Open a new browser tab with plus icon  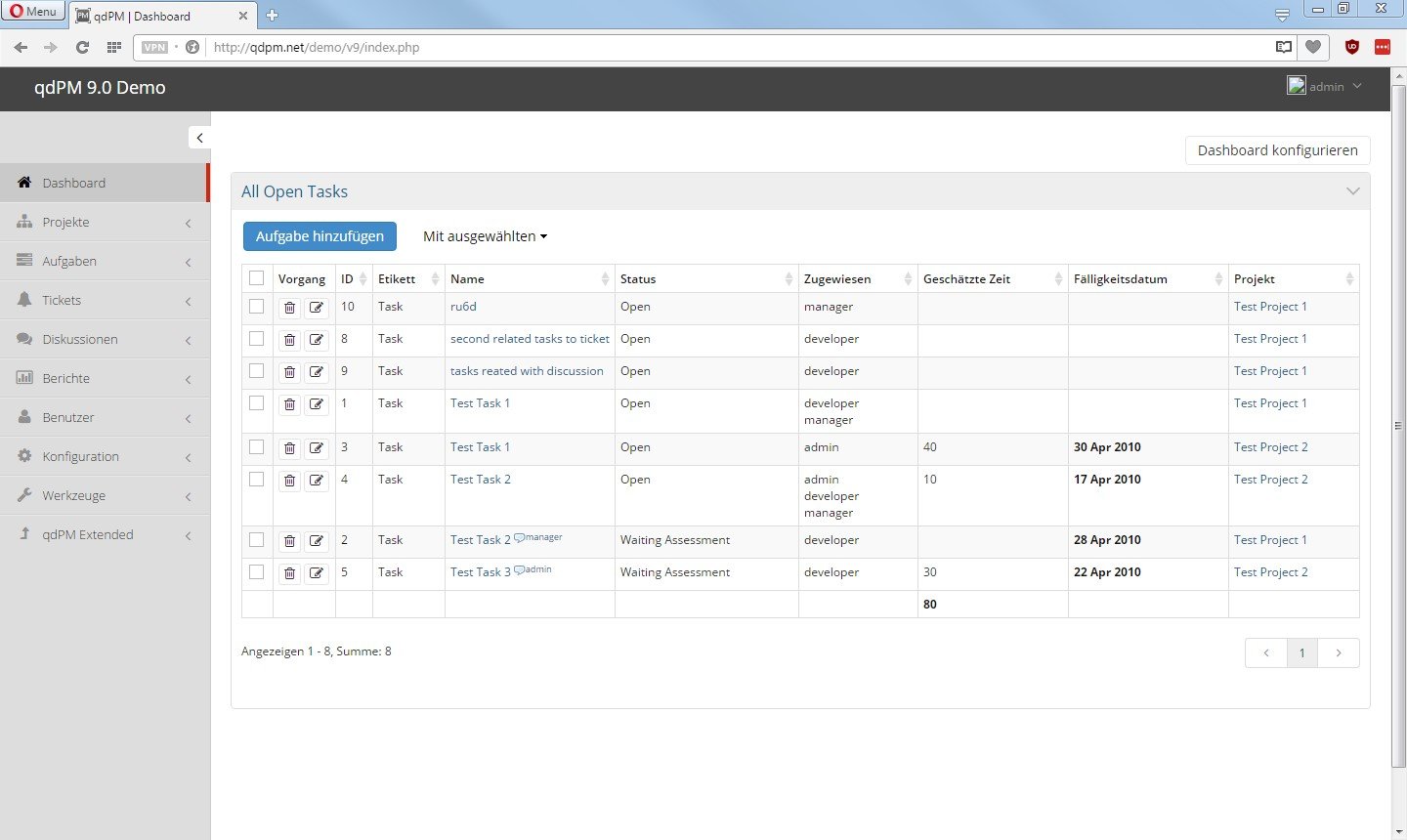click(272, 15)
